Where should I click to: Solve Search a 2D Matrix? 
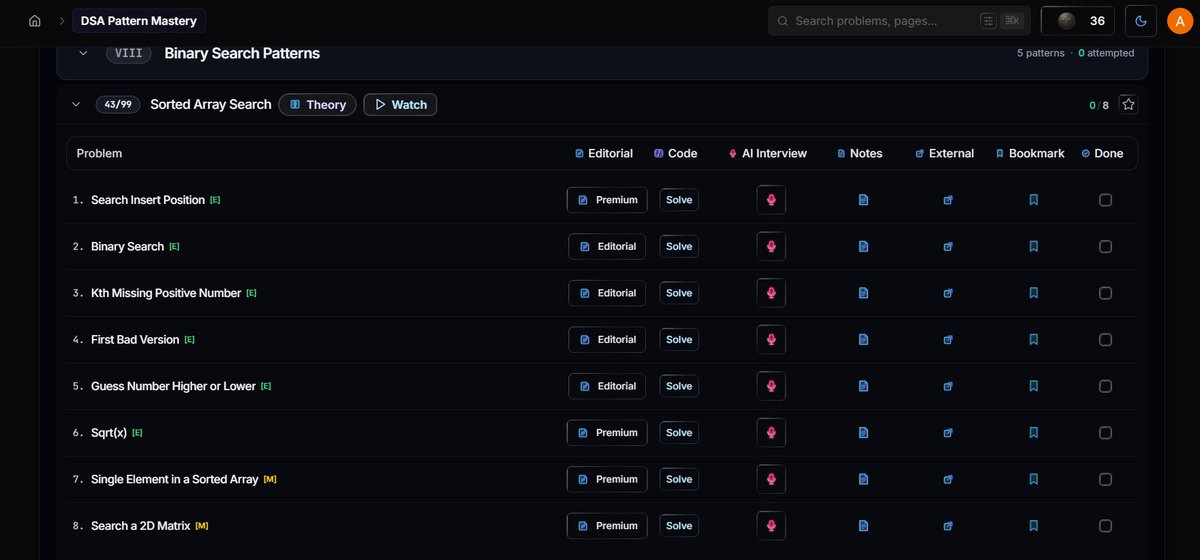click(x=679, y=525)
